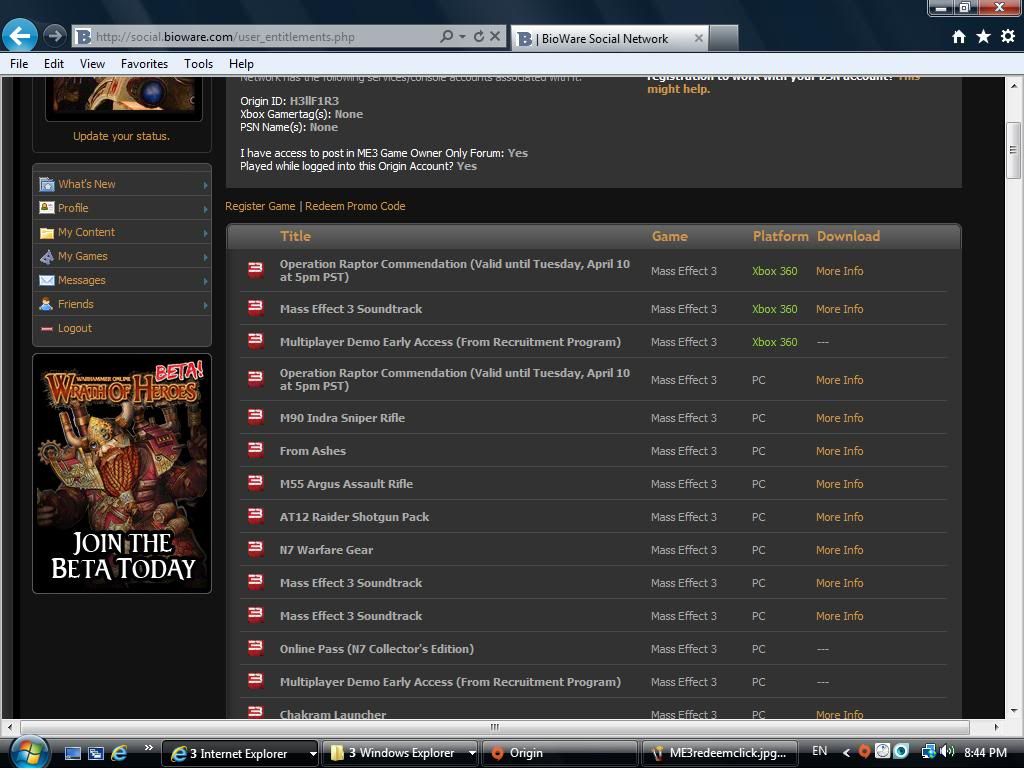Screen dimensions: 1024x770
Task: Click the Windows Start orb
Action: (x=31, y=752)
